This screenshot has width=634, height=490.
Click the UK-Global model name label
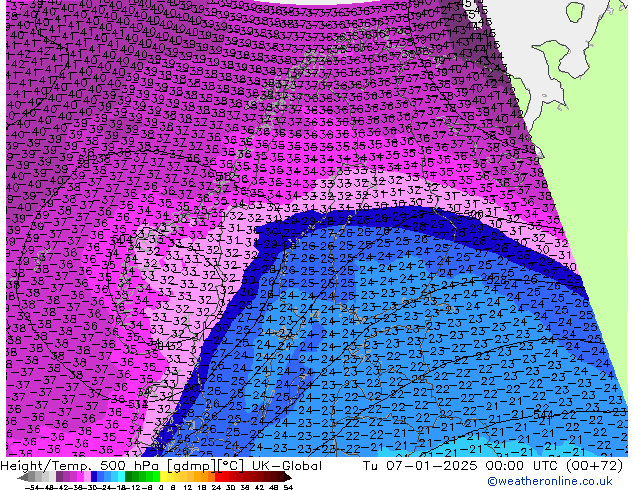tap(287, 466)
